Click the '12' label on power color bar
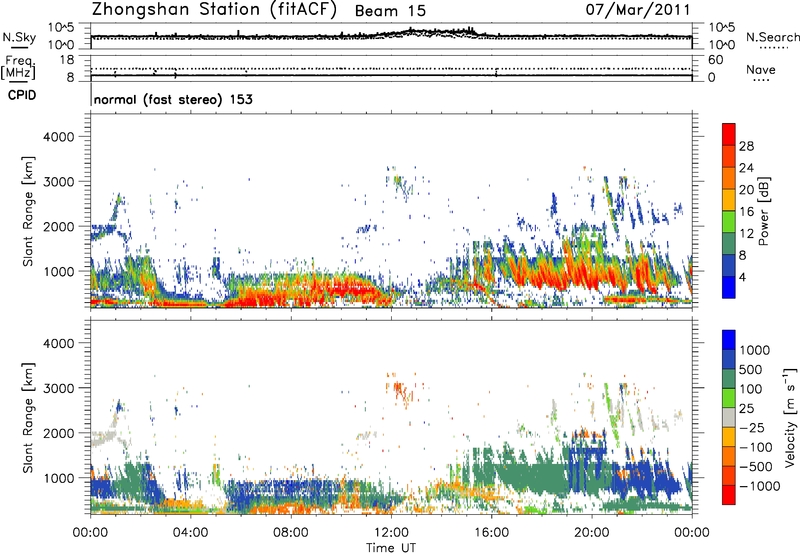Image resolution: width=800 pixels, height=554 pixels. (x=746, y=234)
